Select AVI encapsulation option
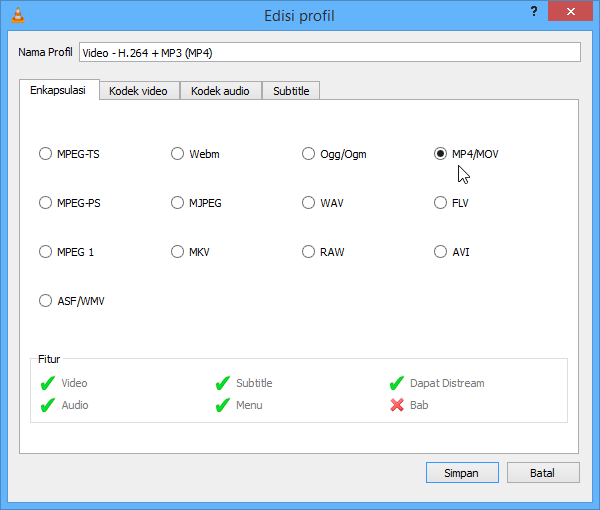The width and height of the screenshot is (600, 510). 440,252
